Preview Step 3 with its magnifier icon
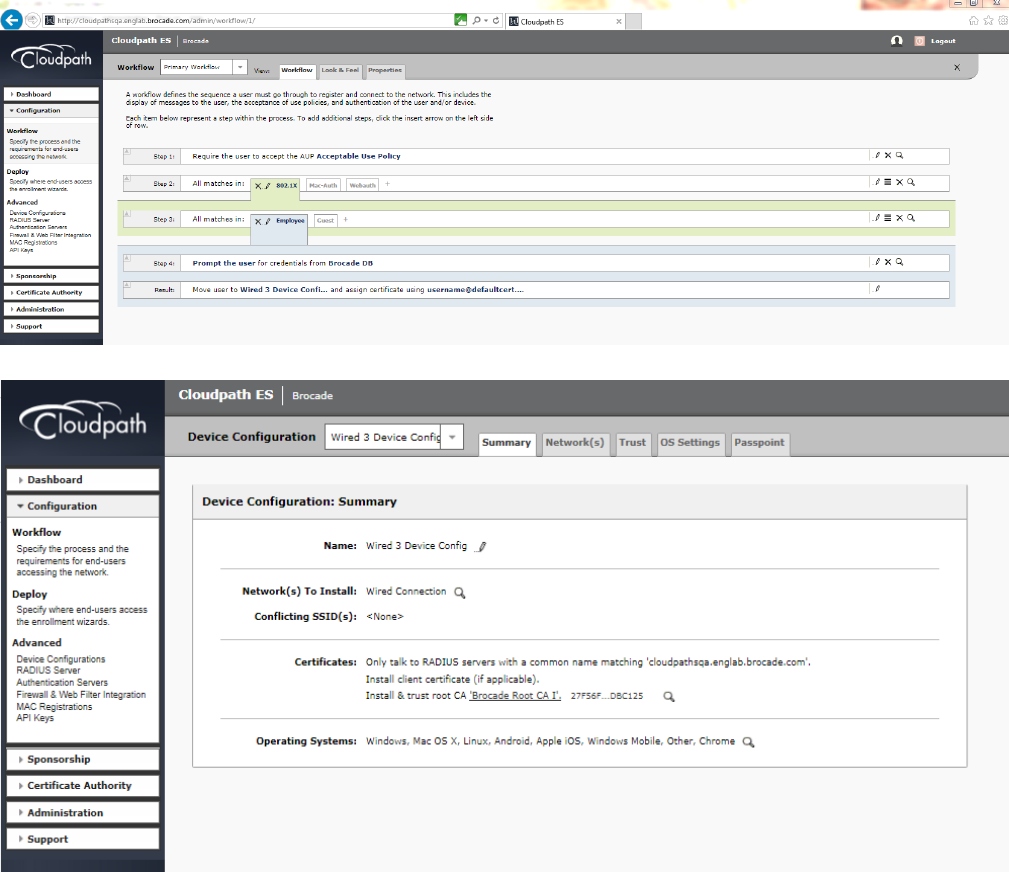 pos(911,218)
